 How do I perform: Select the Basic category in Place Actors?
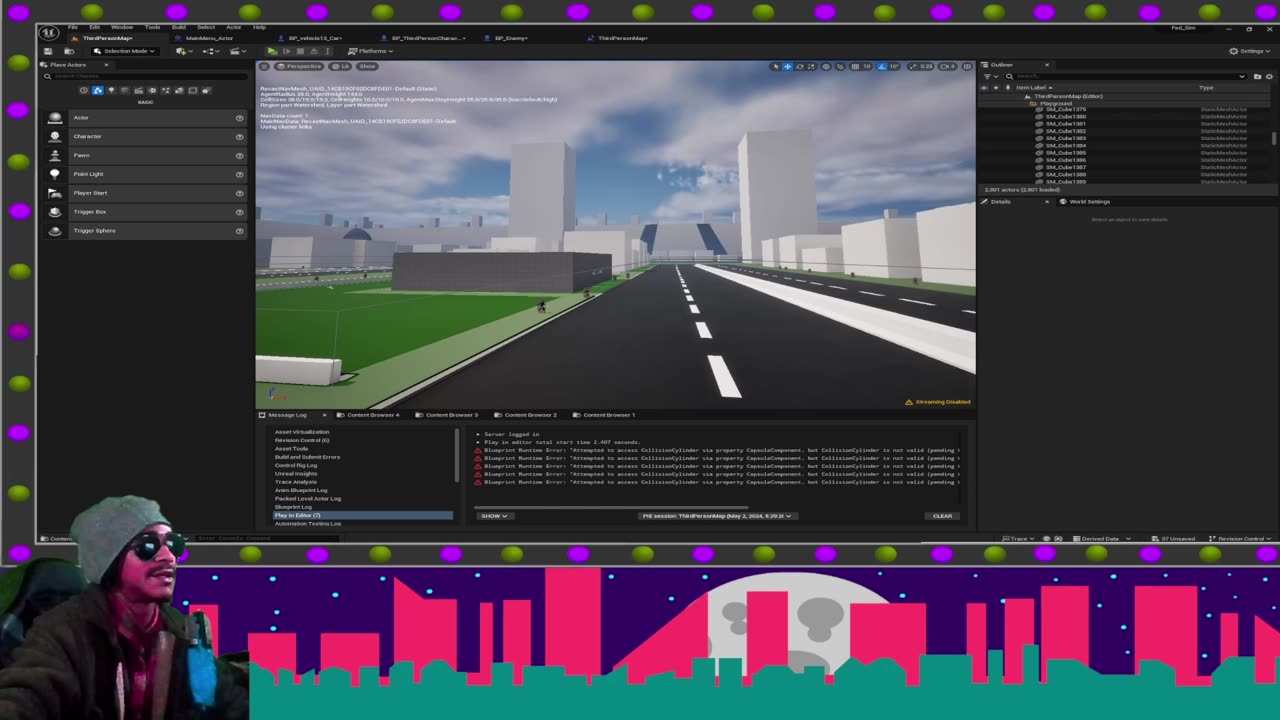[98, 90]
